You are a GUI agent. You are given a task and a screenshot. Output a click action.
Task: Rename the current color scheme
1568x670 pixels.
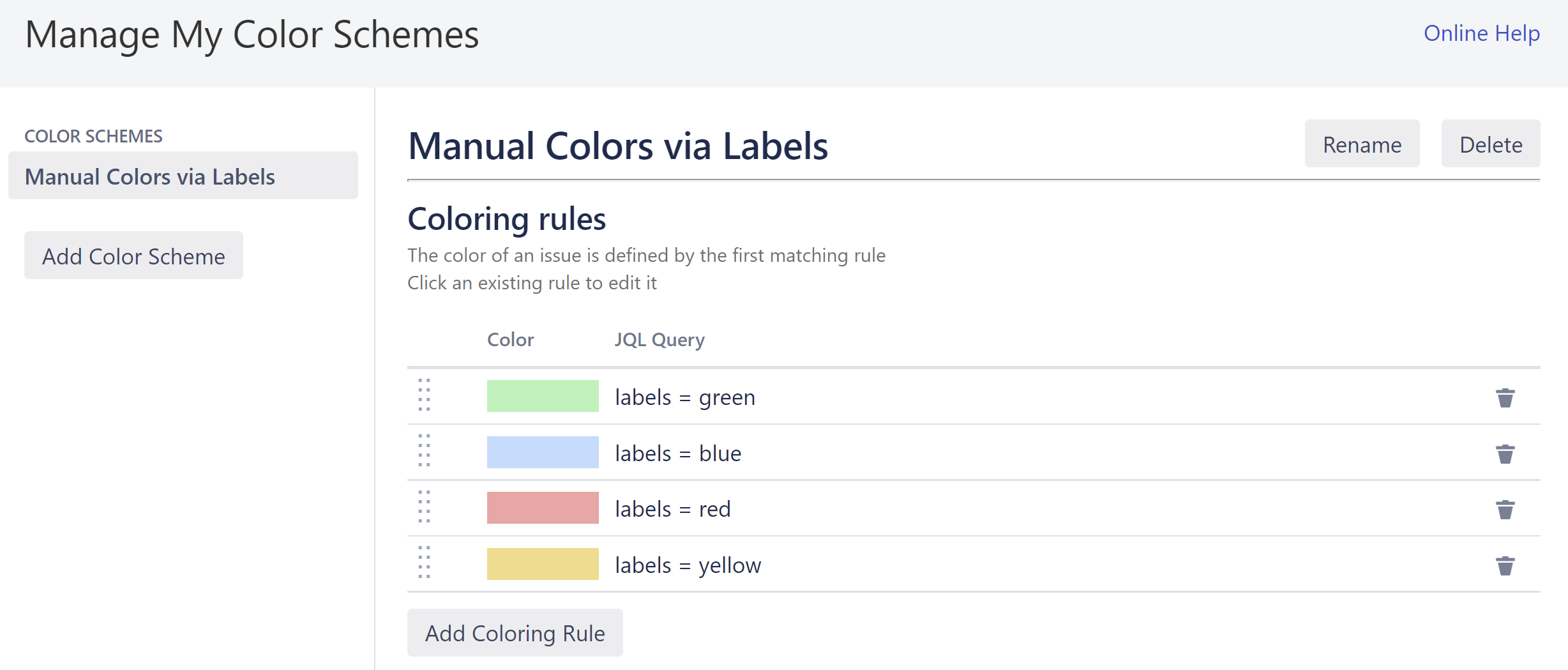(x=1361, y=144)
